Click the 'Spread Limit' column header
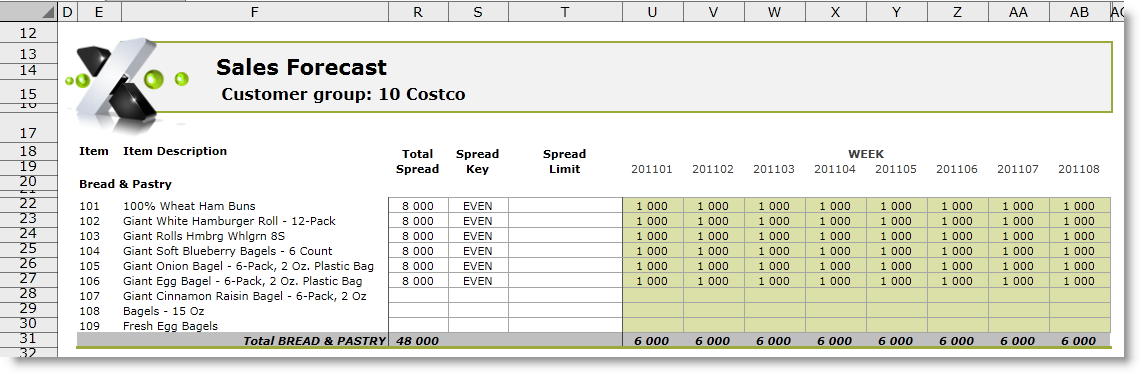This screenshot has width=1140, height=373. click(564, 161)
